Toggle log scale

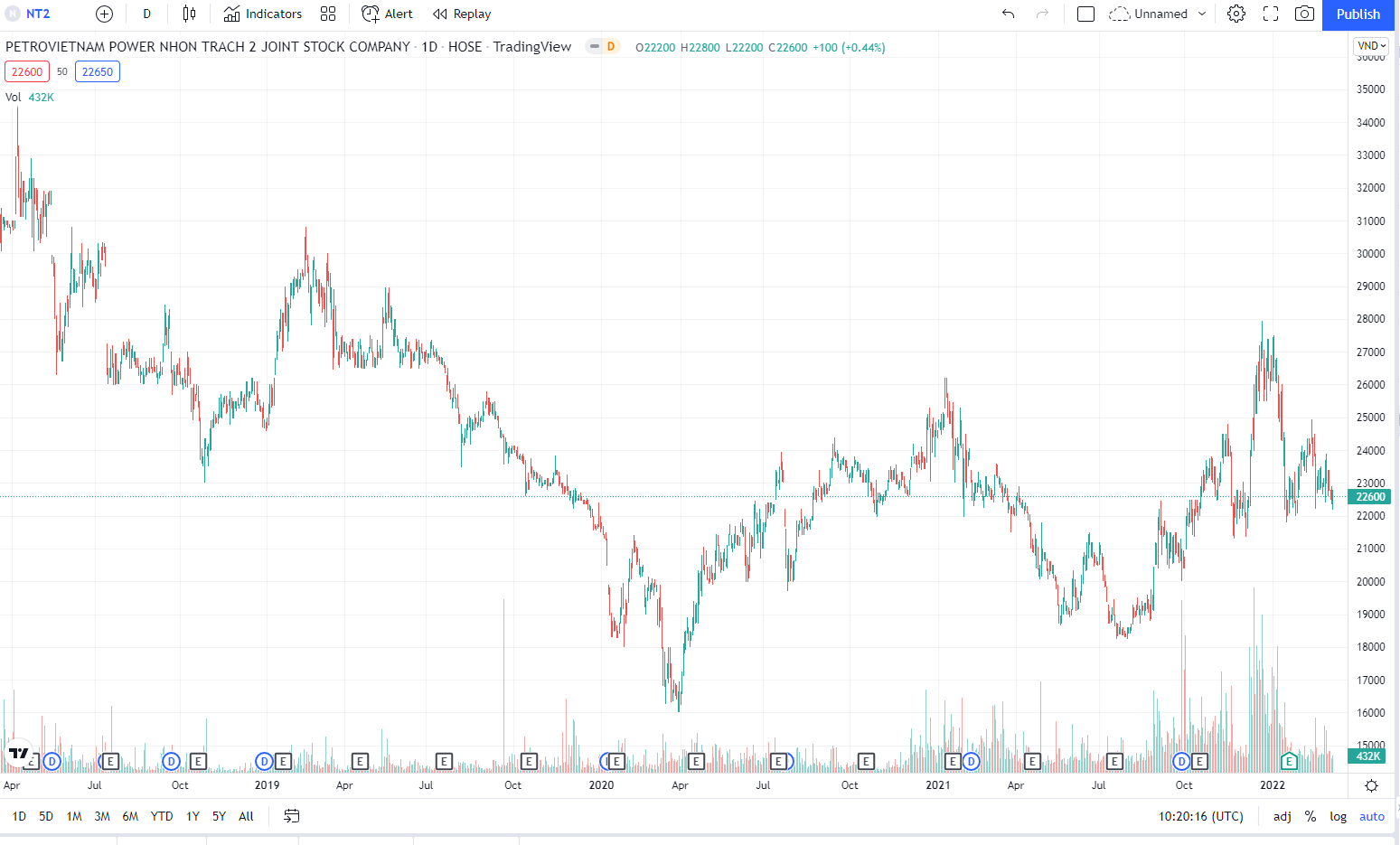pos(1338,816)
